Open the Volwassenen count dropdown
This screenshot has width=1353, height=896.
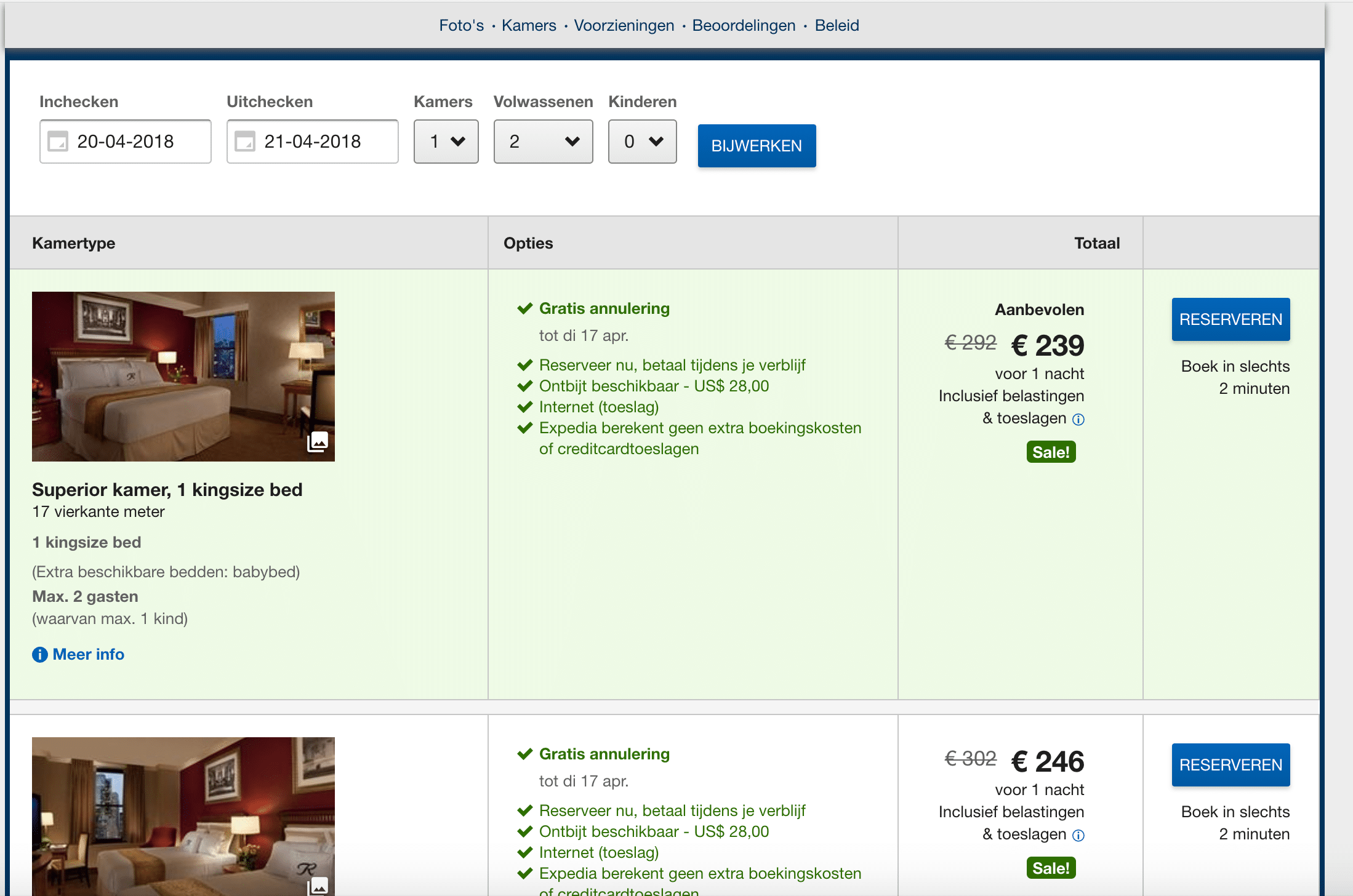[544, 142]
